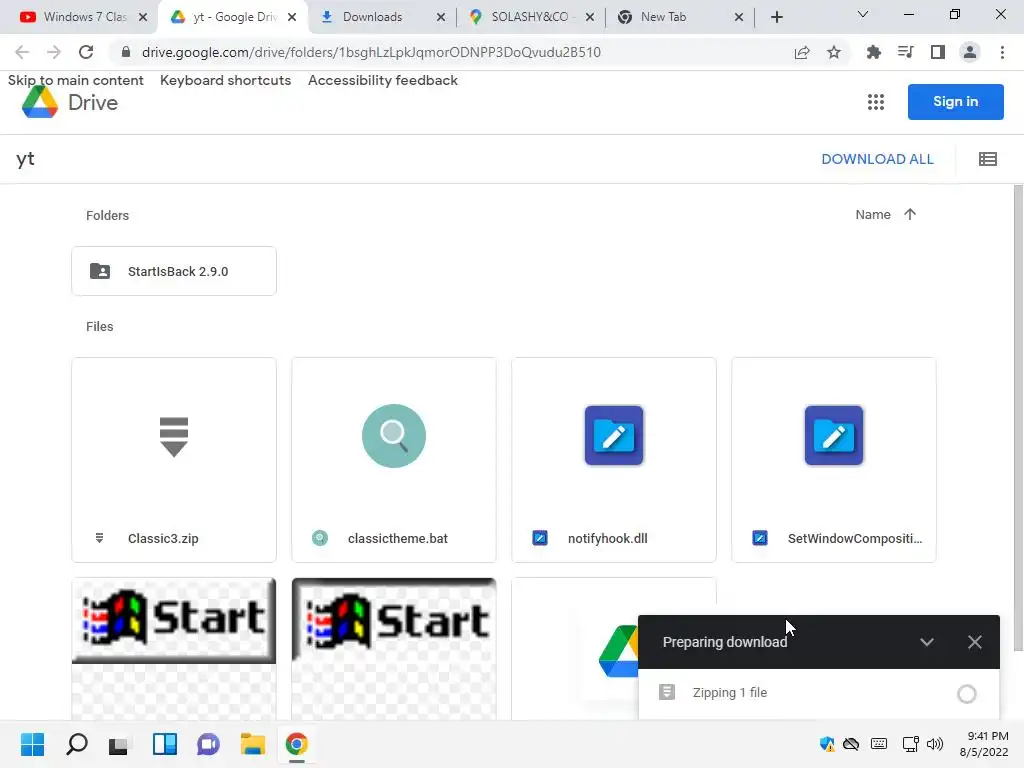Open Classic3.zip large archive preview icon
Image resolution: width=1024 pixels, height=768 pixels.
click(x=174, y=436)
